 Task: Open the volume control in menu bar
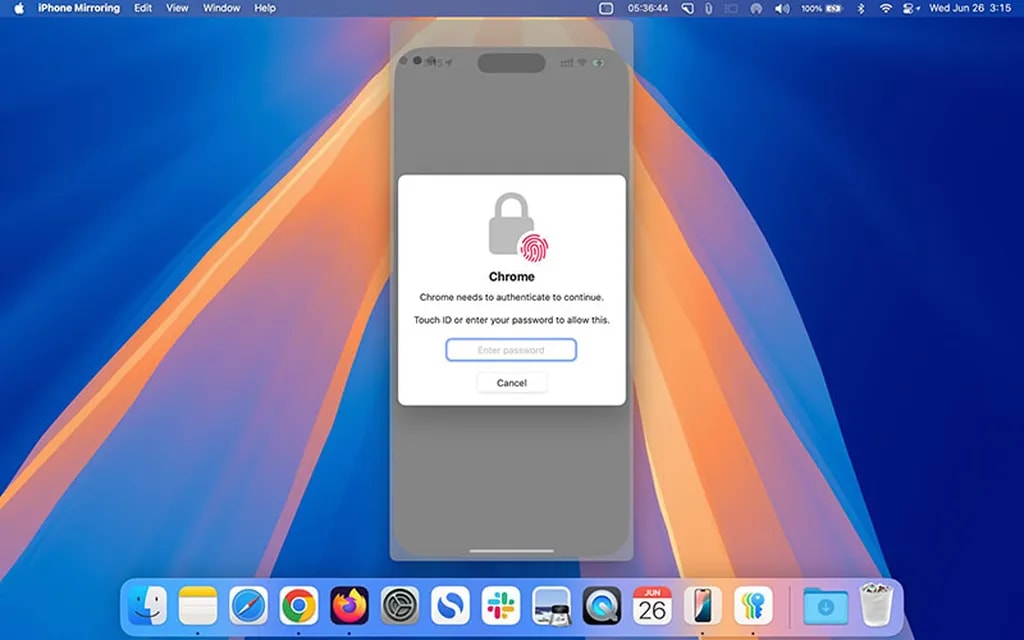[x=781, y=8]
